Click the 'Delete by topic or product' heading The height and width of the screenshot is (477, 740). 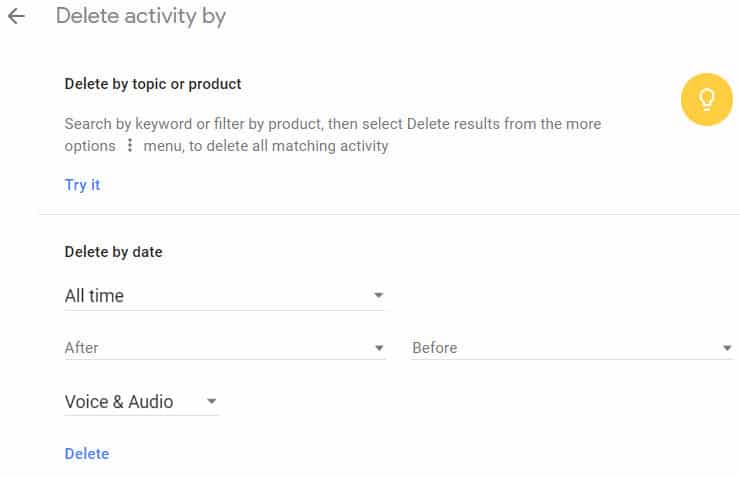coord(153,84)
